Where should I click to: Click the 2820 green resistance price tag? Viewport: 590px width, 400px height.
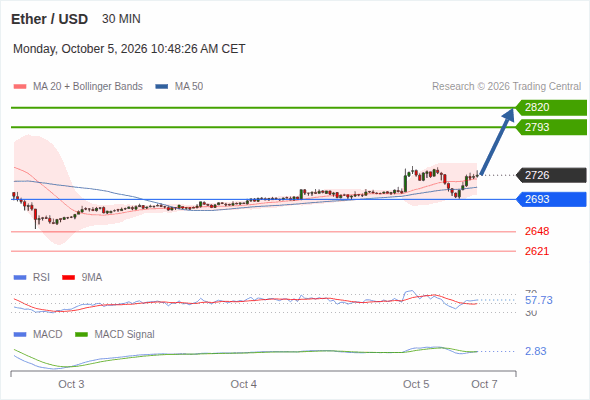(x=551, y=108)
